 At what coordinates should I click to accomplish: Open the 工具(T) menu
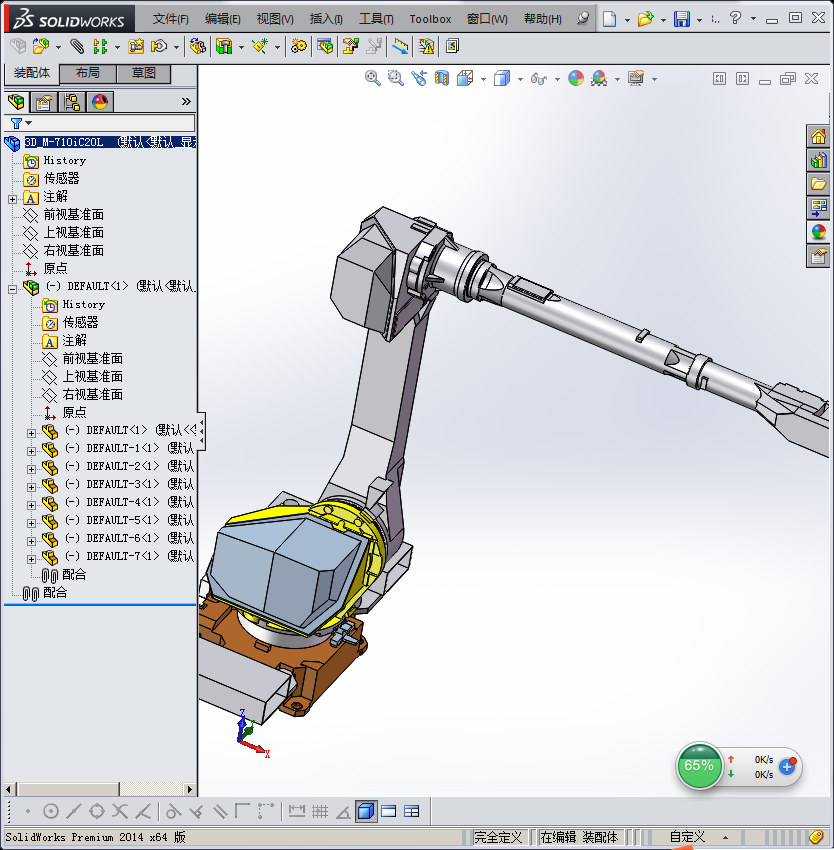376,19
